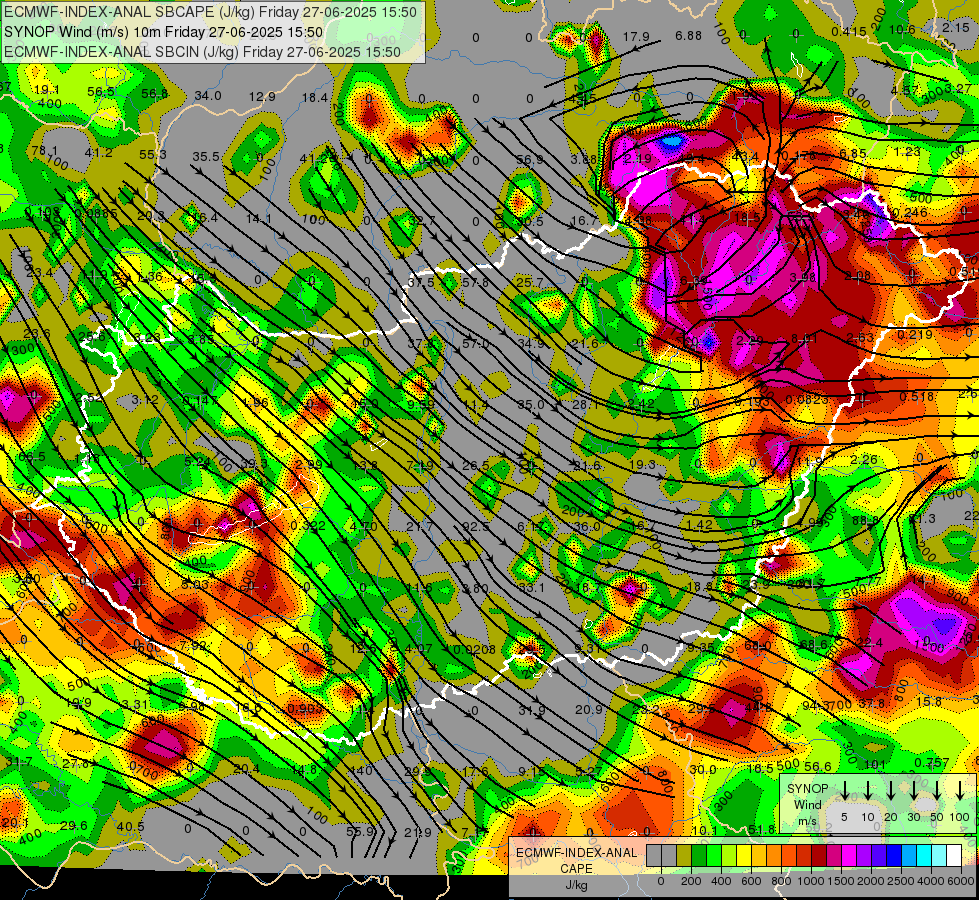Image resolution: width=979 pixels, height=900 pixels.
Task: Select the 2500 tick label on CAPE scale
Action: [x=900, y=881]
